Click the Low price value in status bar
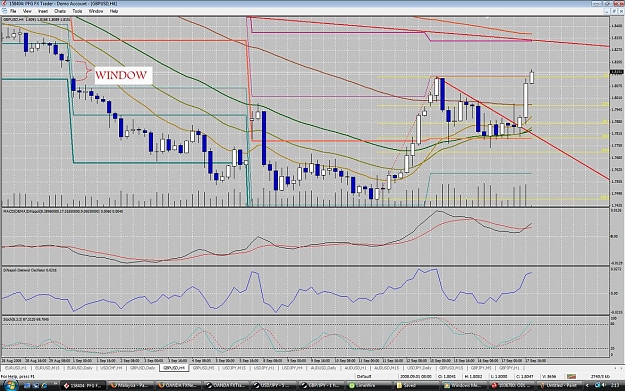 (500, 376)
